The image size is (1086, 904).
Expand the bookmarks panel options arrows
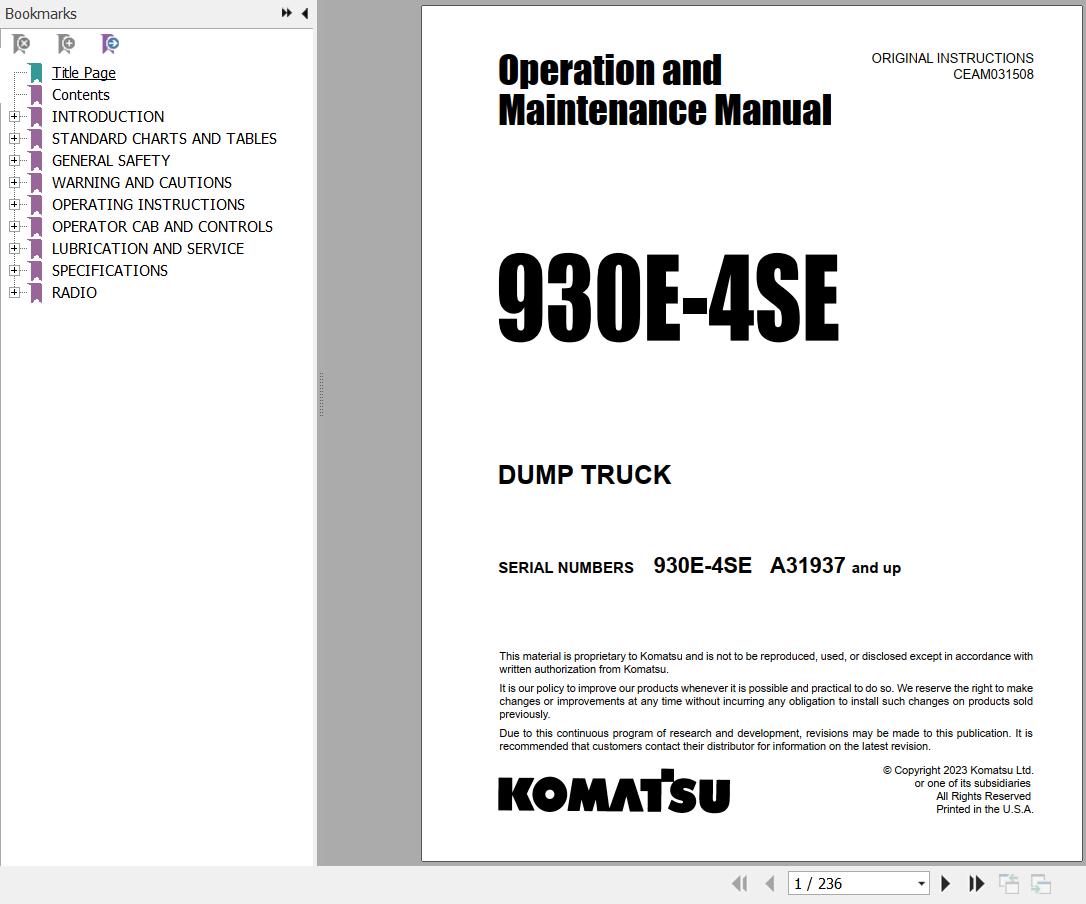tap(287, 13)
